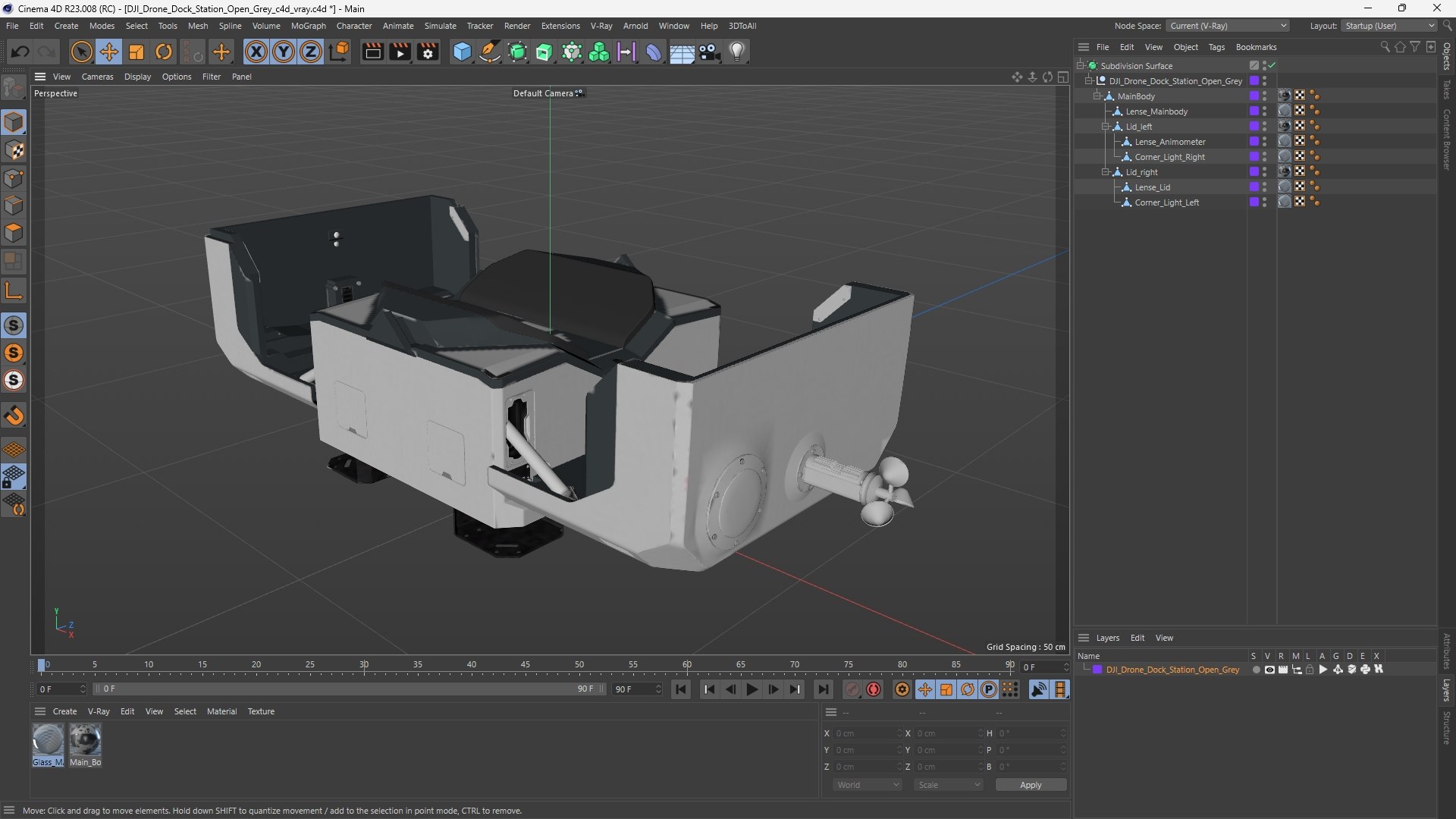
Task: Open the World coordinate system dropdown
Action: (868, 785)
